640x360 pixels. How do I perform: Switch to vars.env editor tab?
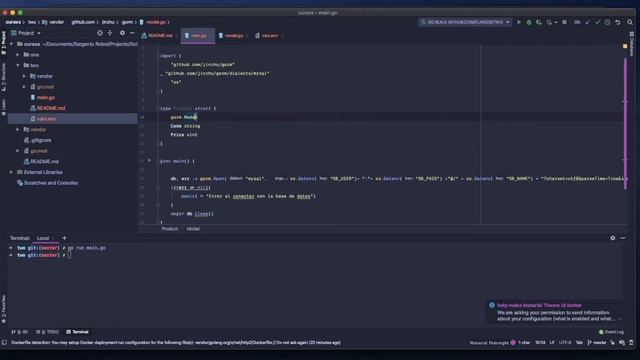[268, 36]
